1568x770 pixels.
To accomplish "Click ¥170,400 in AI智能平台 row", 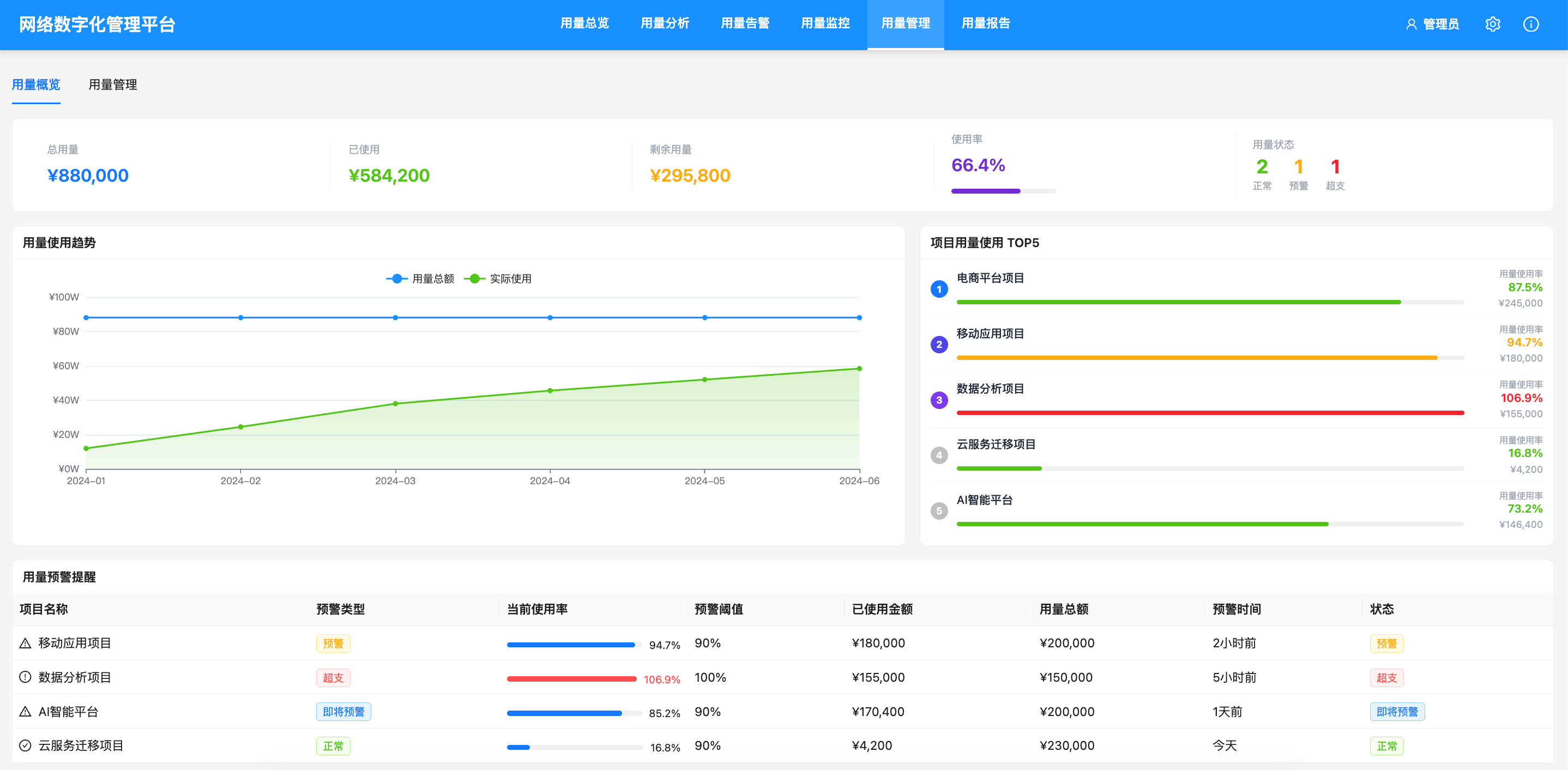I will (x=878, y=712).
